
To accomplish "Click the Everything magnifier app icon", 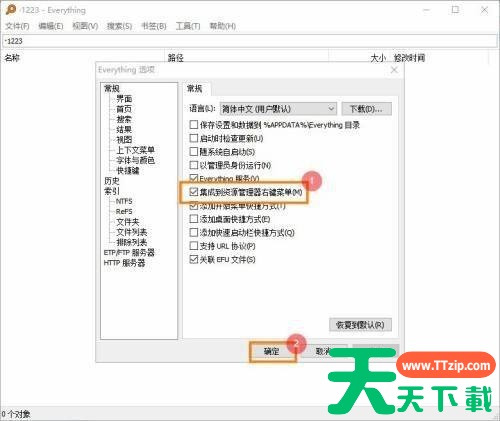I will [x=11, y=10].
